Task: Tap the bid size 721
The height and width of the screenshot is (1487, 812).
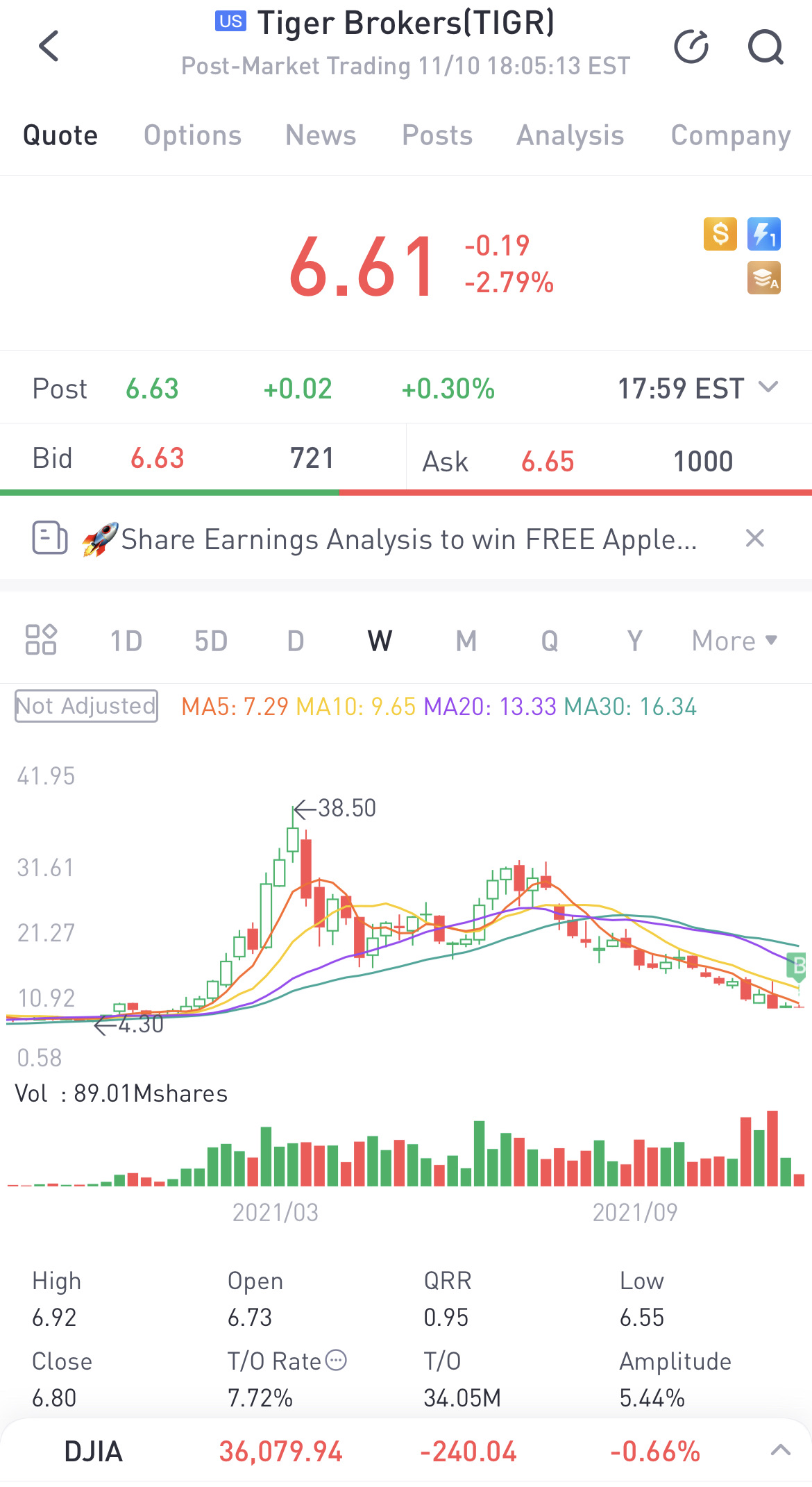Action: pyautogui.click(x=312, y=458)
